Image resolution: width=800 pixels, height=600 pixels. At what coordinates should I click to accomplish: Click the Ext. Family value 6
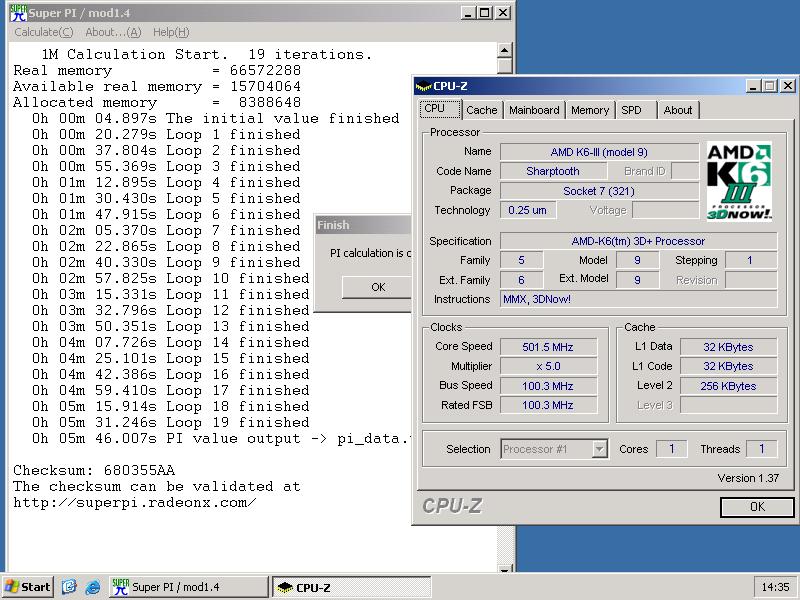521,280
